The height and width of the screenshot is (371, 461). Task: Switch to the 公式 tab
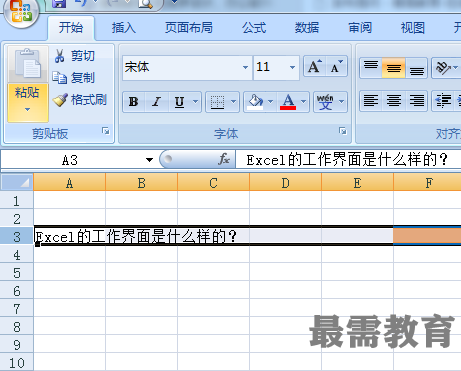pos(254,27)
